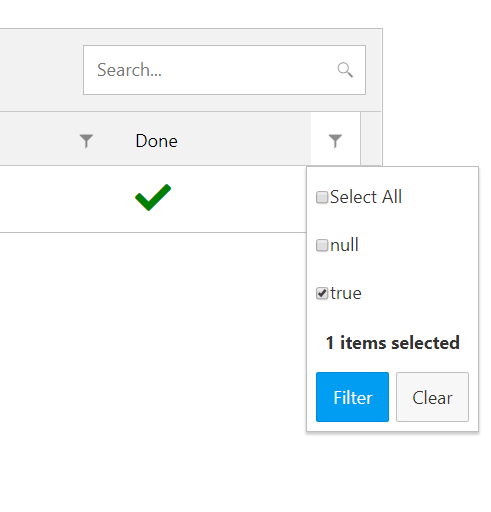This screenshot has width=491, height=512.
Task: Click the green checkmark in the Done cell
Action: pos(153,197)
